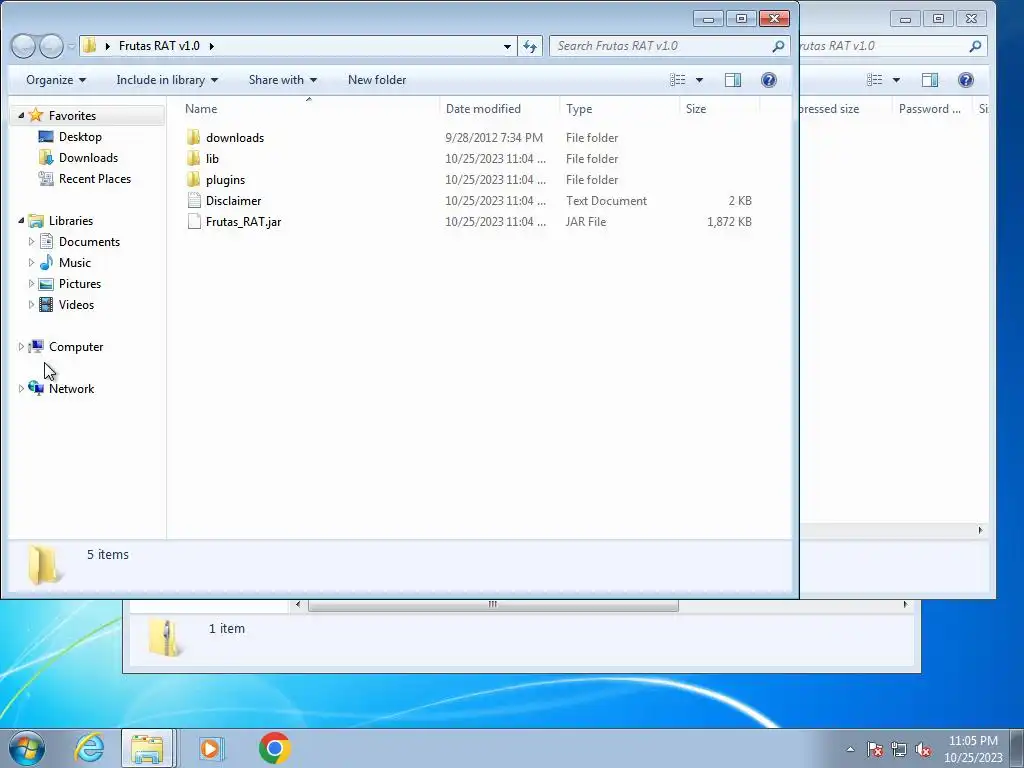
Task: Select the Frutas_RAT.jar file icon
Action: [194, 221]
